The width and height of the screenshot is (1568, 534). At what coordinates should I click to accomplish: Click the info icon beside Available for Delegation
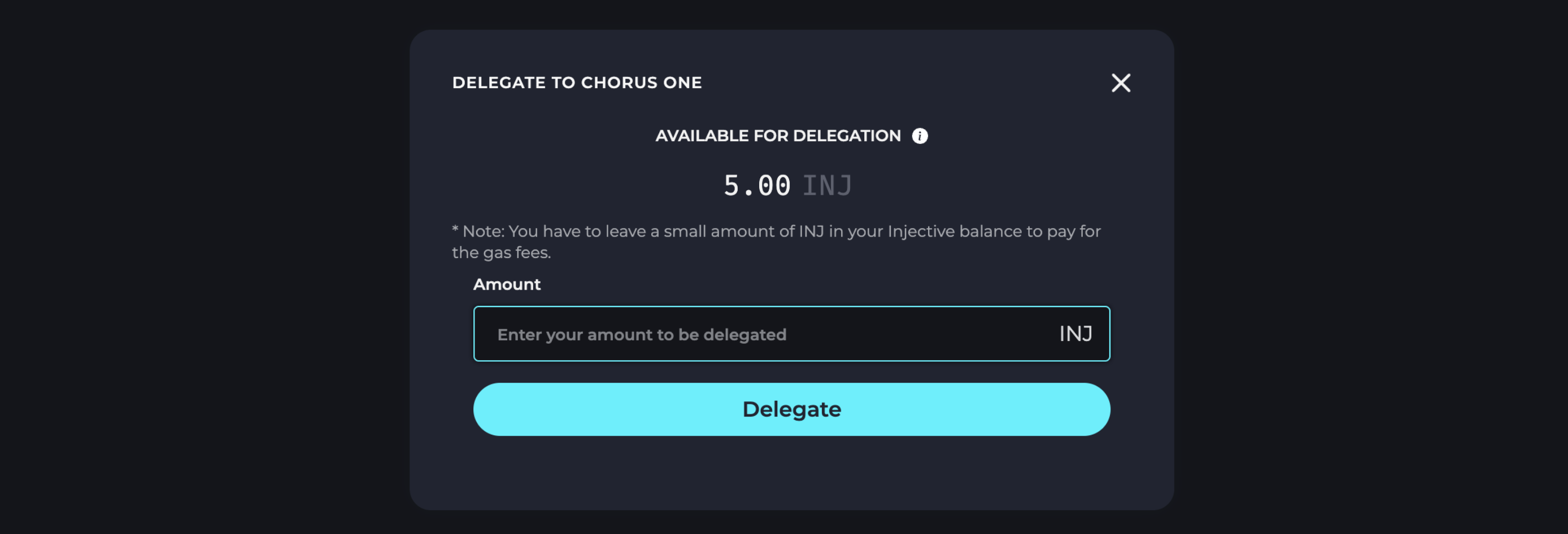coord(919,135)
